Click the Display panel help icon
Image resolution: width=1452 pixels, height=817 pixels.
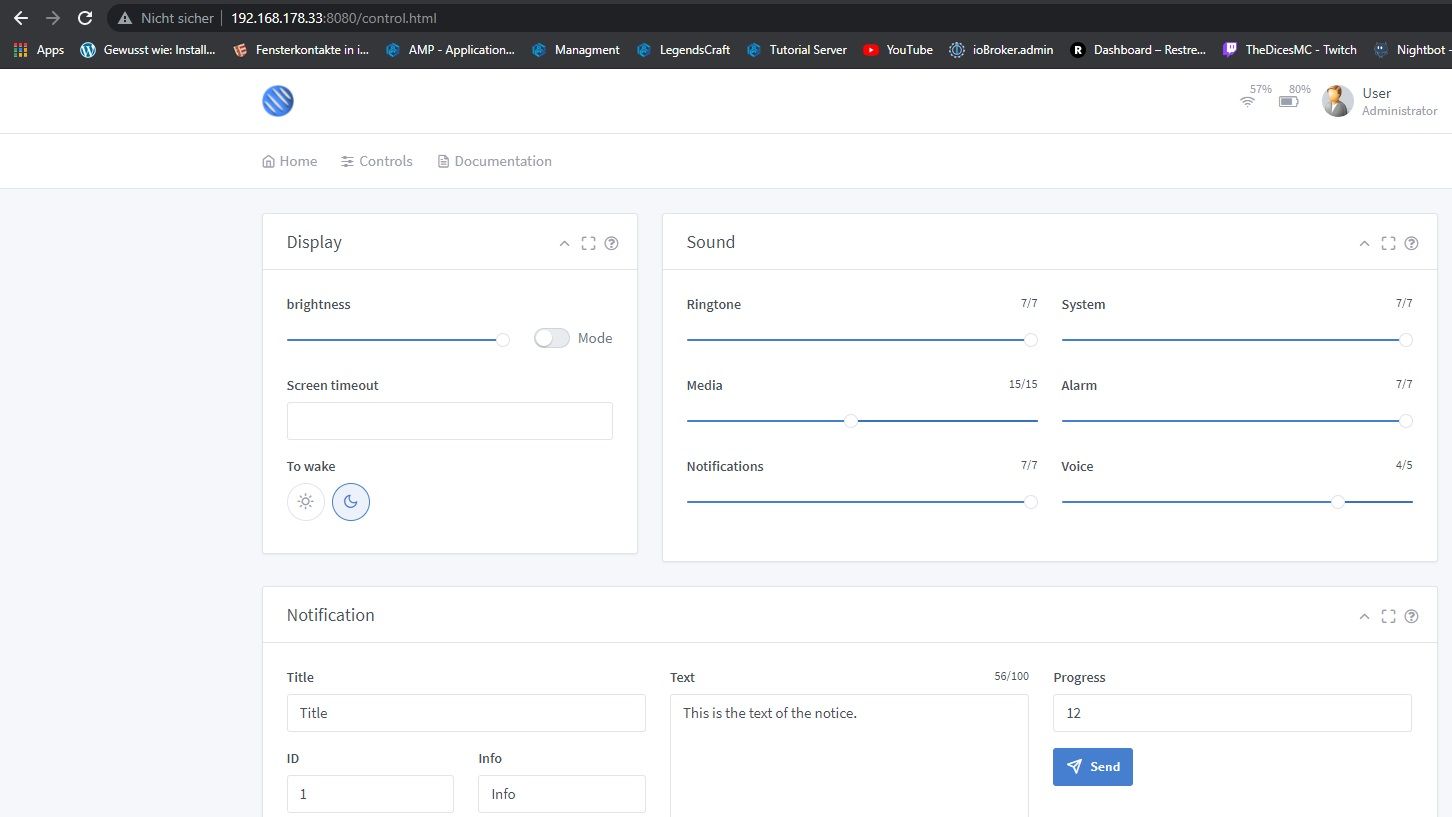[x=611, y=243]
